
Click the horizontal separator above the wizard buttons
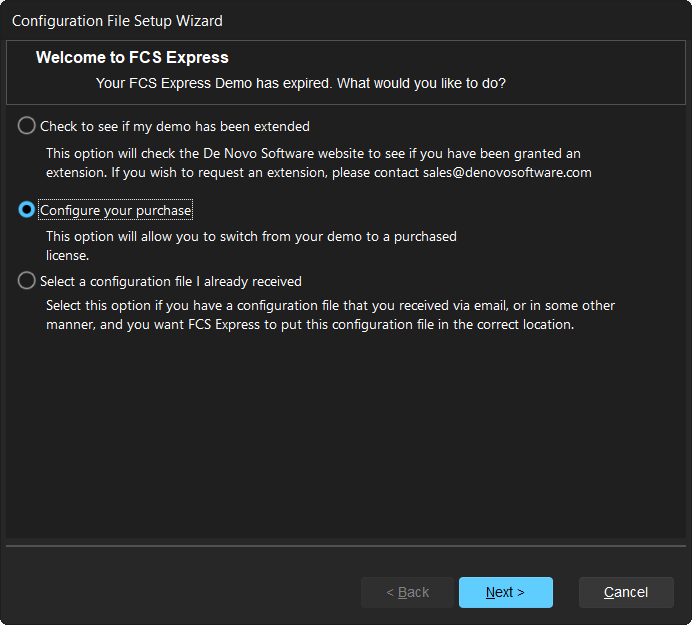click(346, 547)
